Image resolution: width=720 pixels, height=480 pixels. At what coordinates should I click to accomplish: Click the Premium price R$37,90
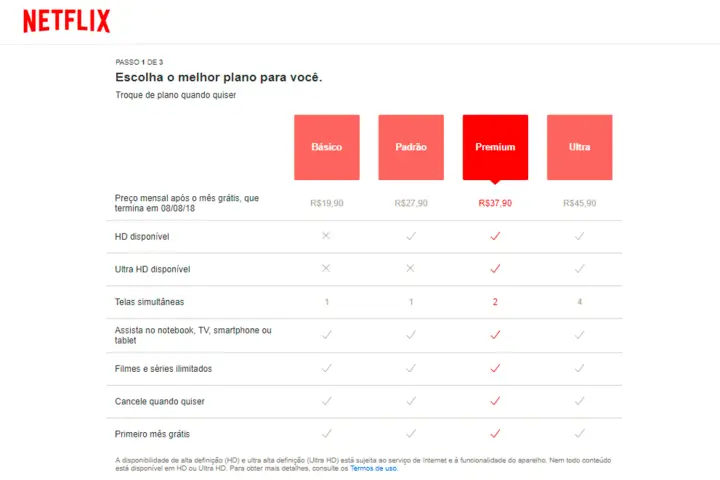click(x=495, y=203)
